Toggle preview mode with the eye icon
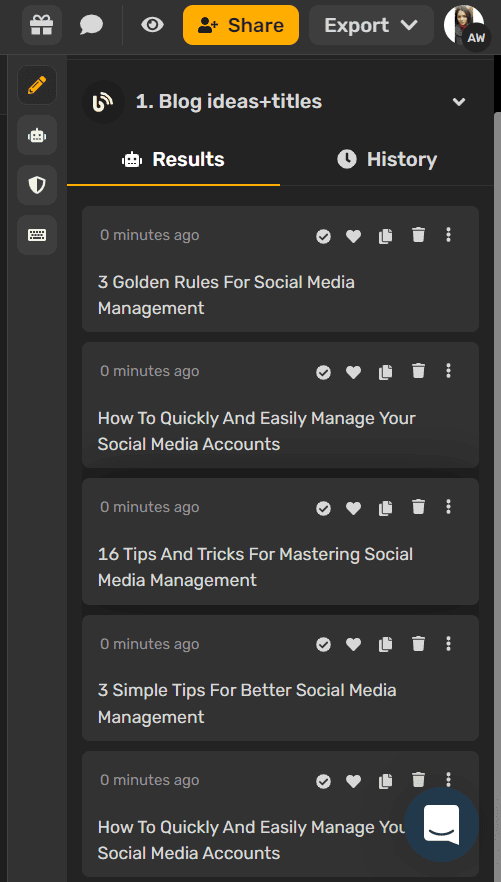The width and height of the screenshot is (501, 882). [x=152, y=25]
